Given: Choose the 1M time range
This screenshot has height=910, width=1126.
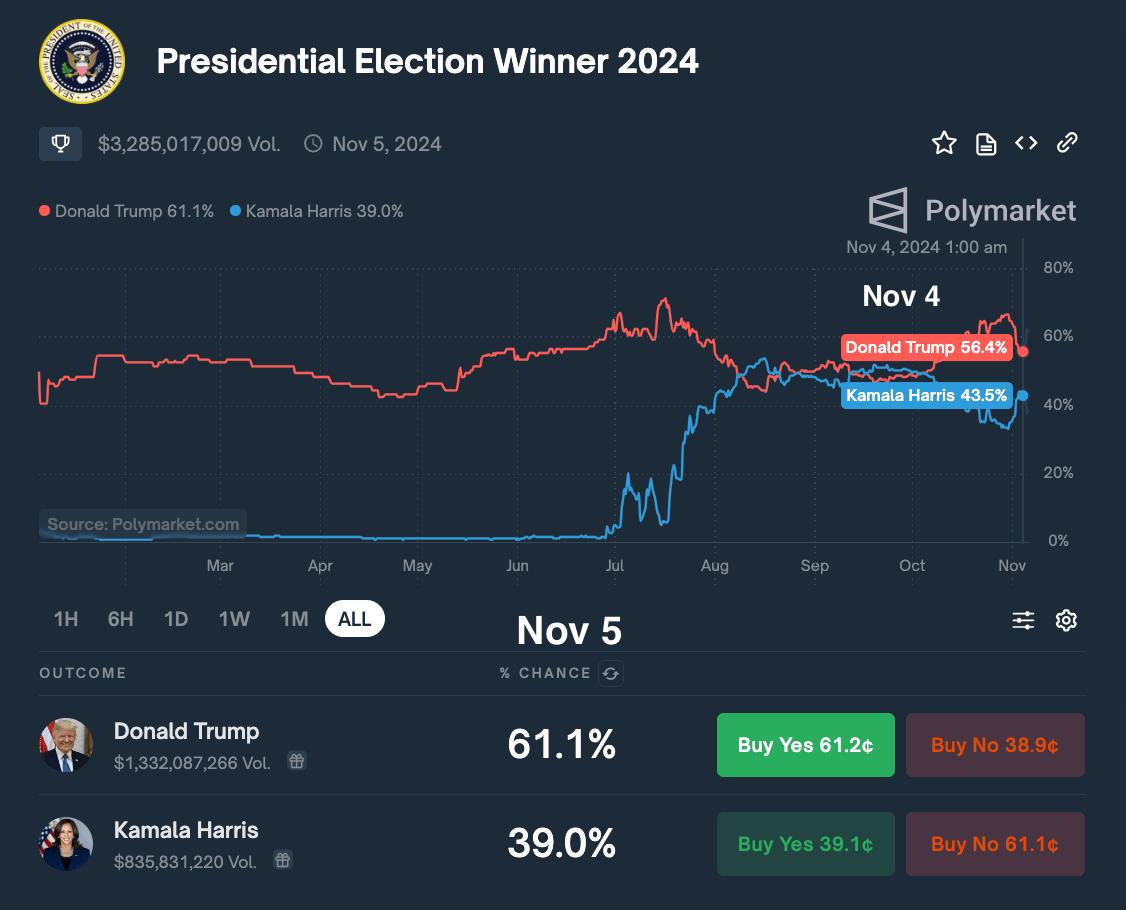Looking at the screenshot, I should coord(294,619).
